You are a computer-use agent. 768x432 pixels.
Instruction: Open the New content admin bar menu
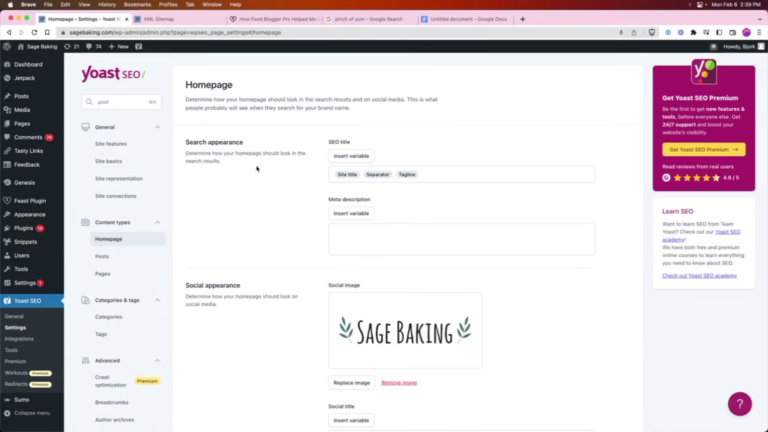click(x=119, y=47)
